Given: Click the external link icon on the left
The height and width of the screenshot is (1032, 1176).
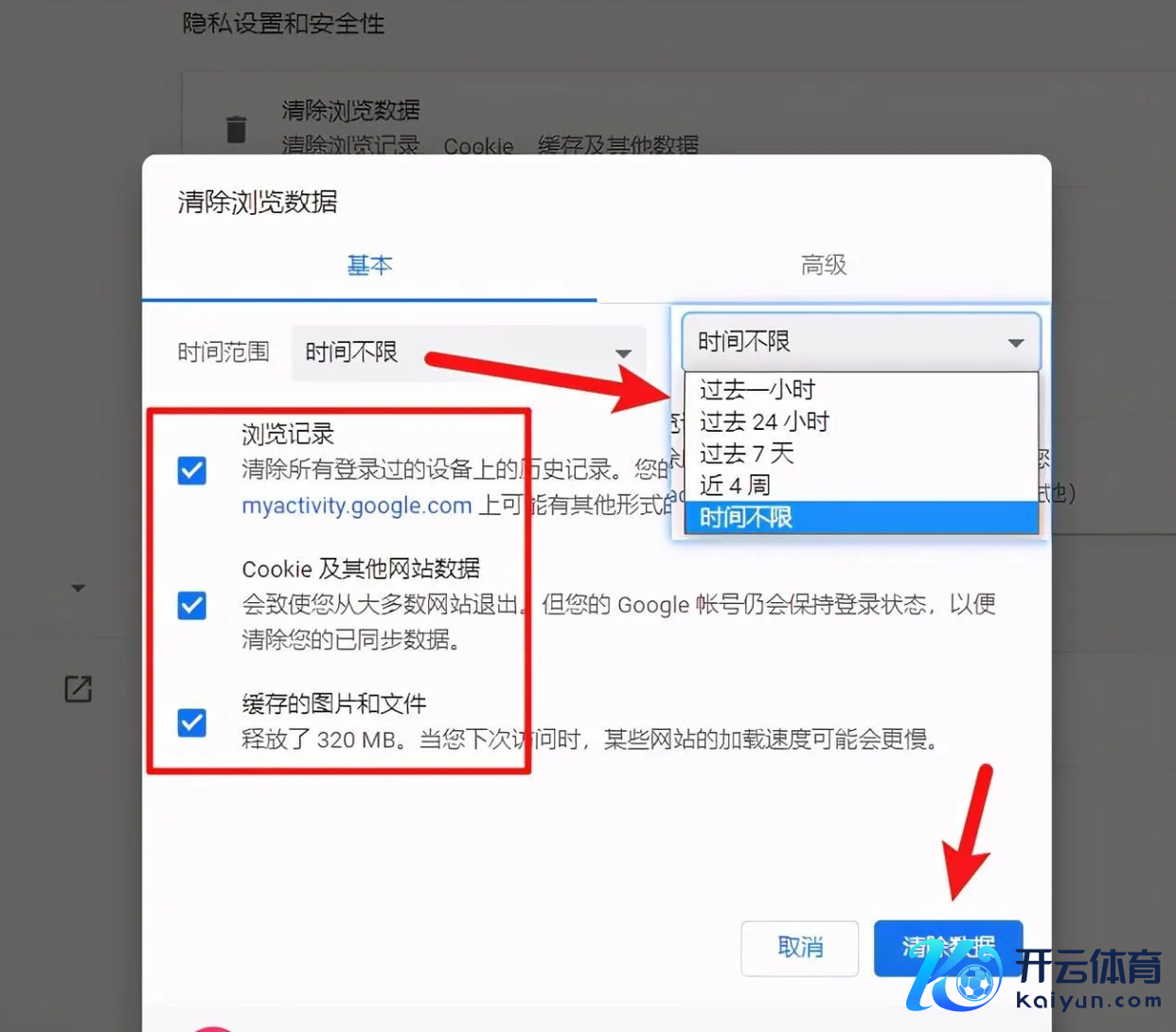Looking at the screenshot, I should point(79,689).
